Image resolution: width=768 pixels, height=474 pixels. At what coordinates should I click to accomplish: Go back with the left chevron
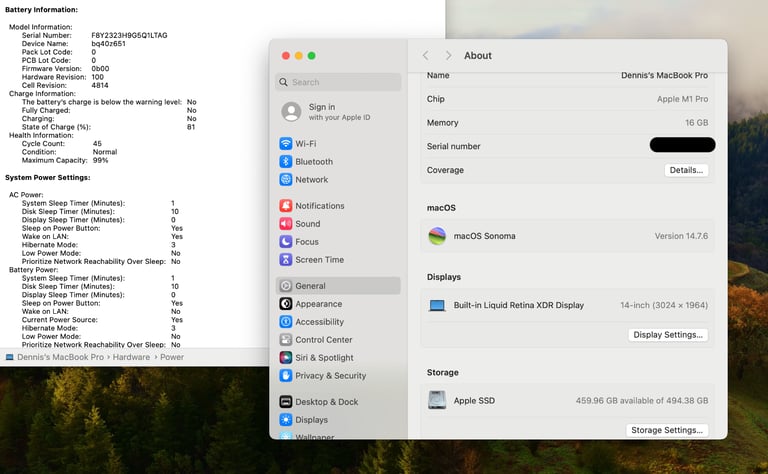click(426, 55)
